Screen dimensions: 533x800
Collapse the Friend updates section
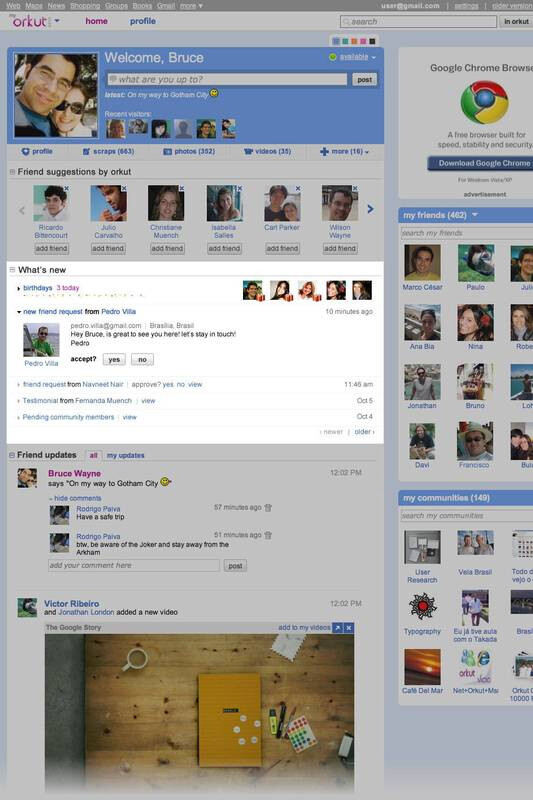12,455
